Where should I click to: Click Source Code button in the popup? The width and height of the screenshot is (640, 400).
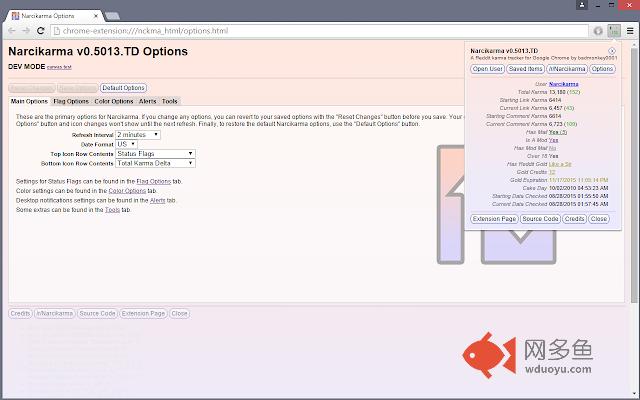540,219
